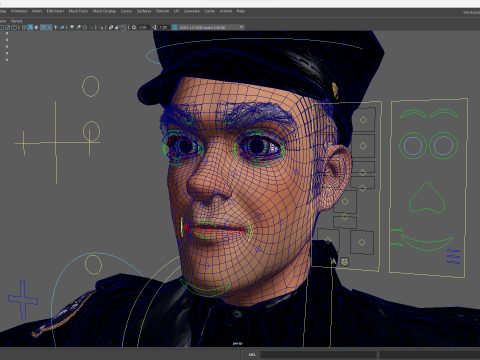This screenshot has height=360, width=480.
Task: Toggle viewport shadows
Action: tap(62, 27)
